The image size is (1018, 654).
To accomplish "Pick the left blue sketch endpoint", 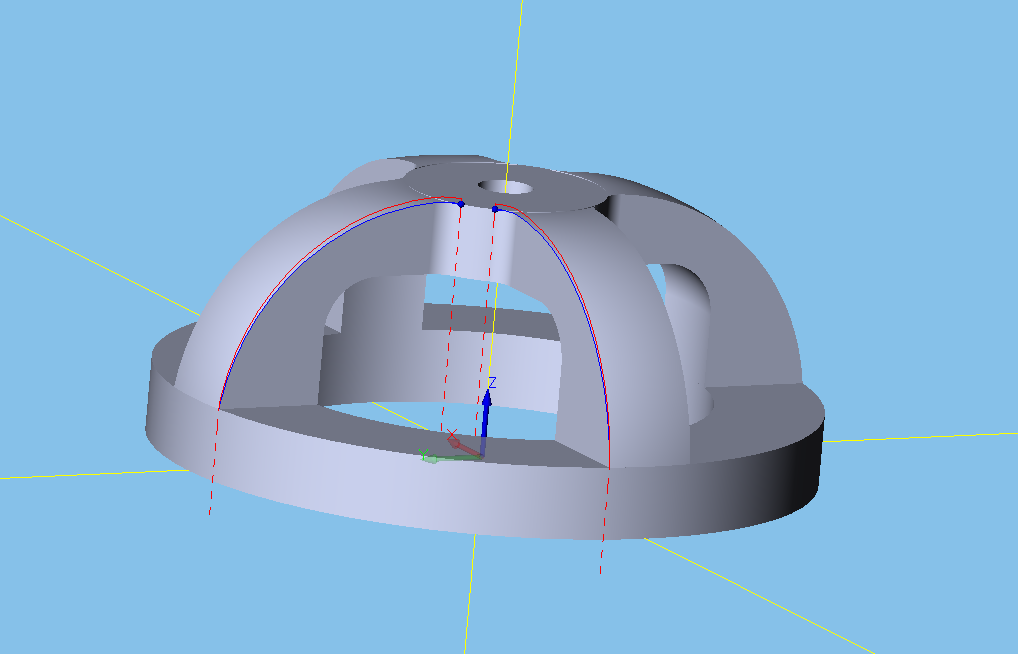I will (x=461, y=204).
